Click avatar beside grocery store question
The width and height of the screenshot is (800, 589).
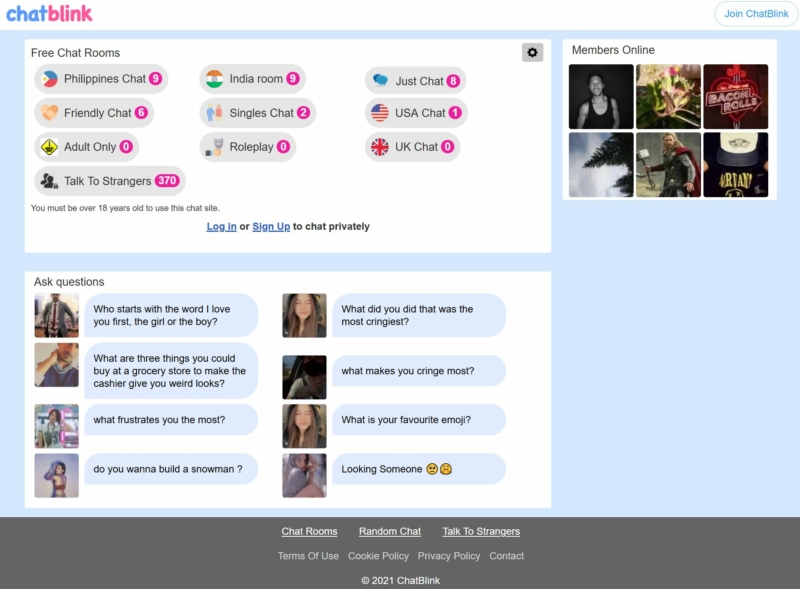pos(57,365)
